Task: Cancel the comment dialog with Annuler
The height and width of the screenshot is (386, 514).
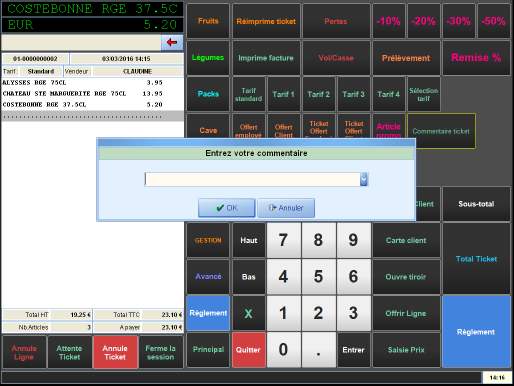Action: [x=286, y=208]
